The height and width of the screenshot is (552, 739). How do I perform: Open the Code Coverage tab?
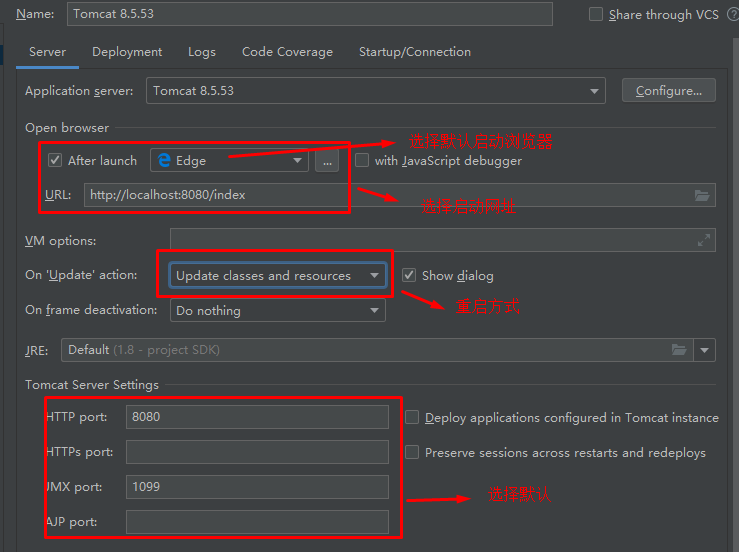click(287, 52)
